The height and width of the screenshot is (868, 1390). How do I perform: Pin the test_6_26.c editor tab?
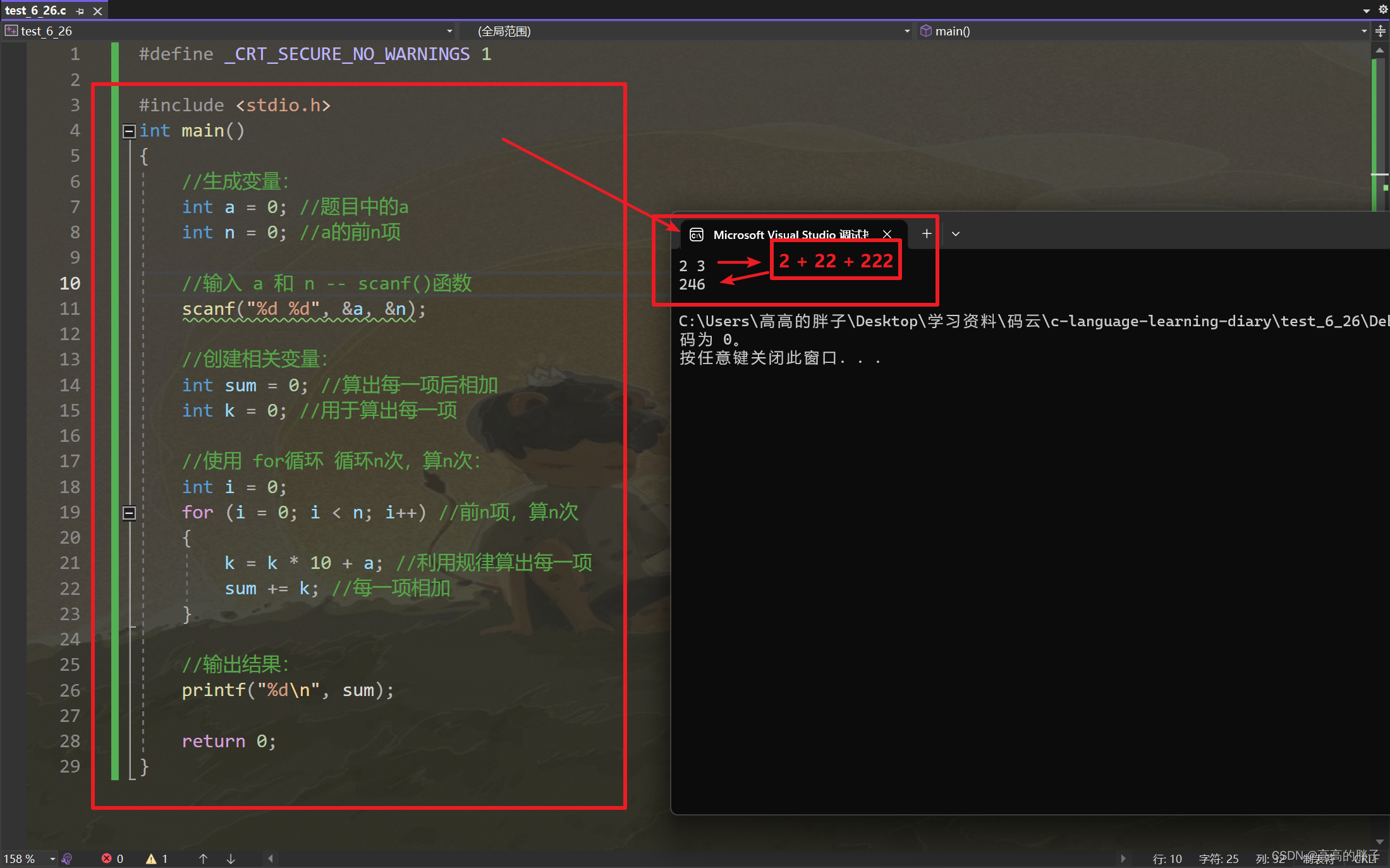coord(80,11)
